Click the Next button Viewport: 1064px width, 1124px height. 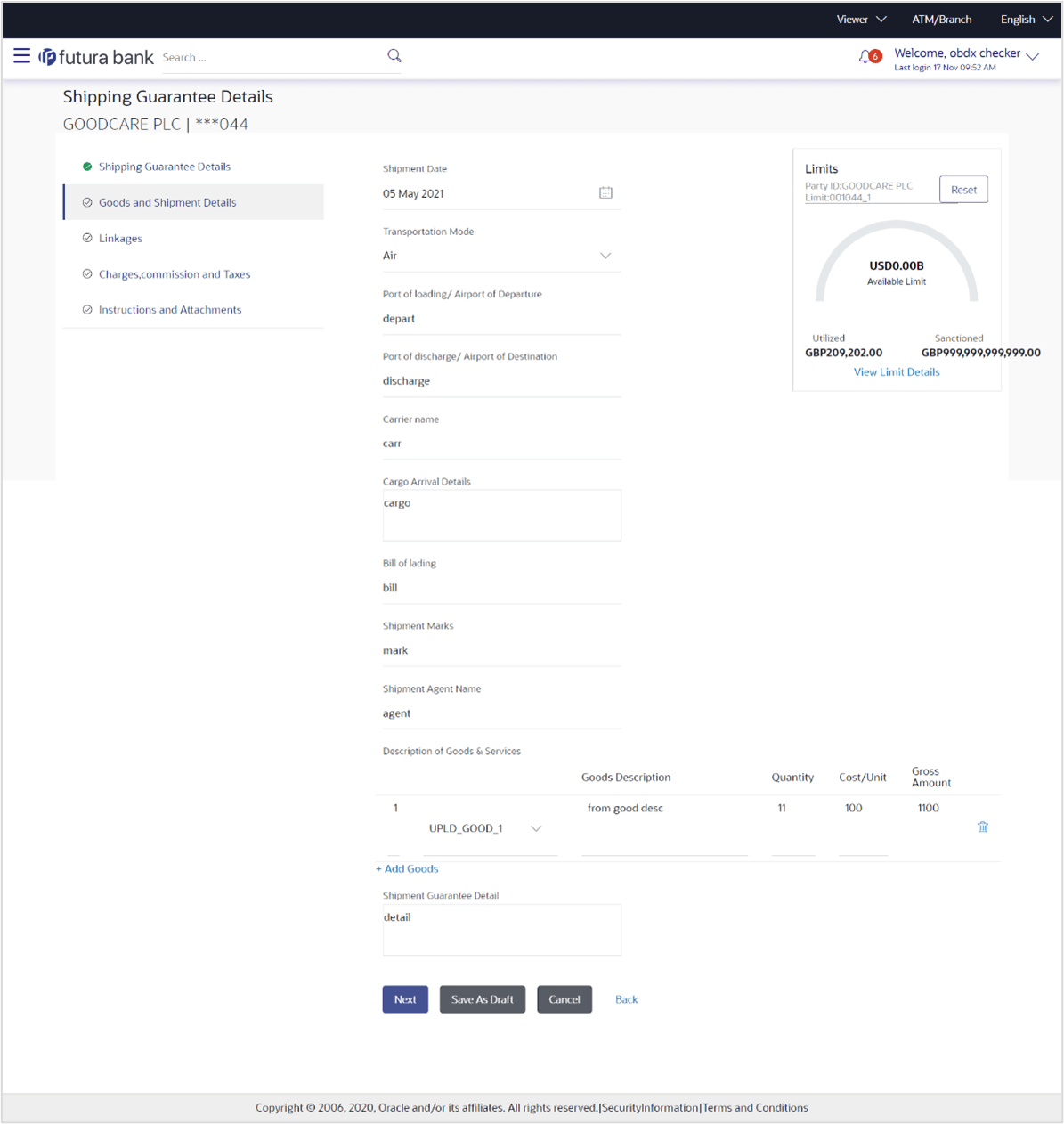pyautogui.click(x=405, y=998)
